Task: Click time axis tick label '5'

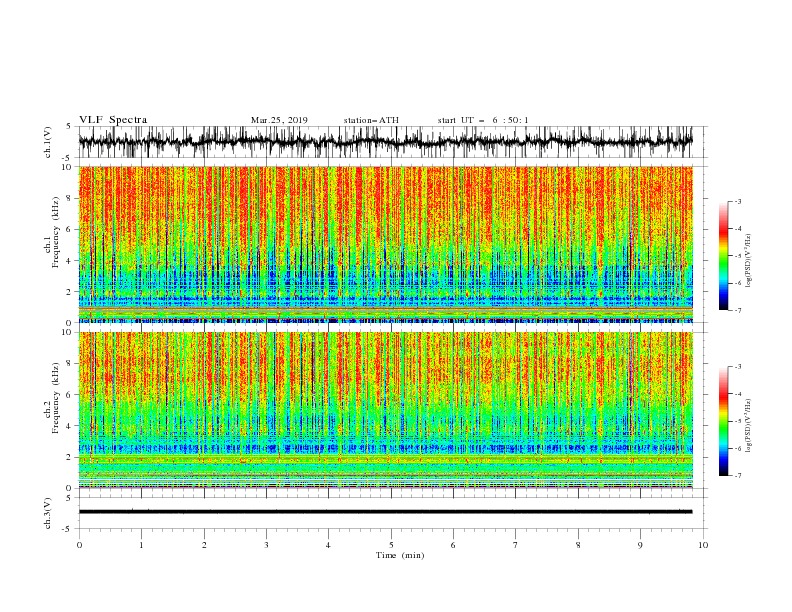Action: coord(391,545)
